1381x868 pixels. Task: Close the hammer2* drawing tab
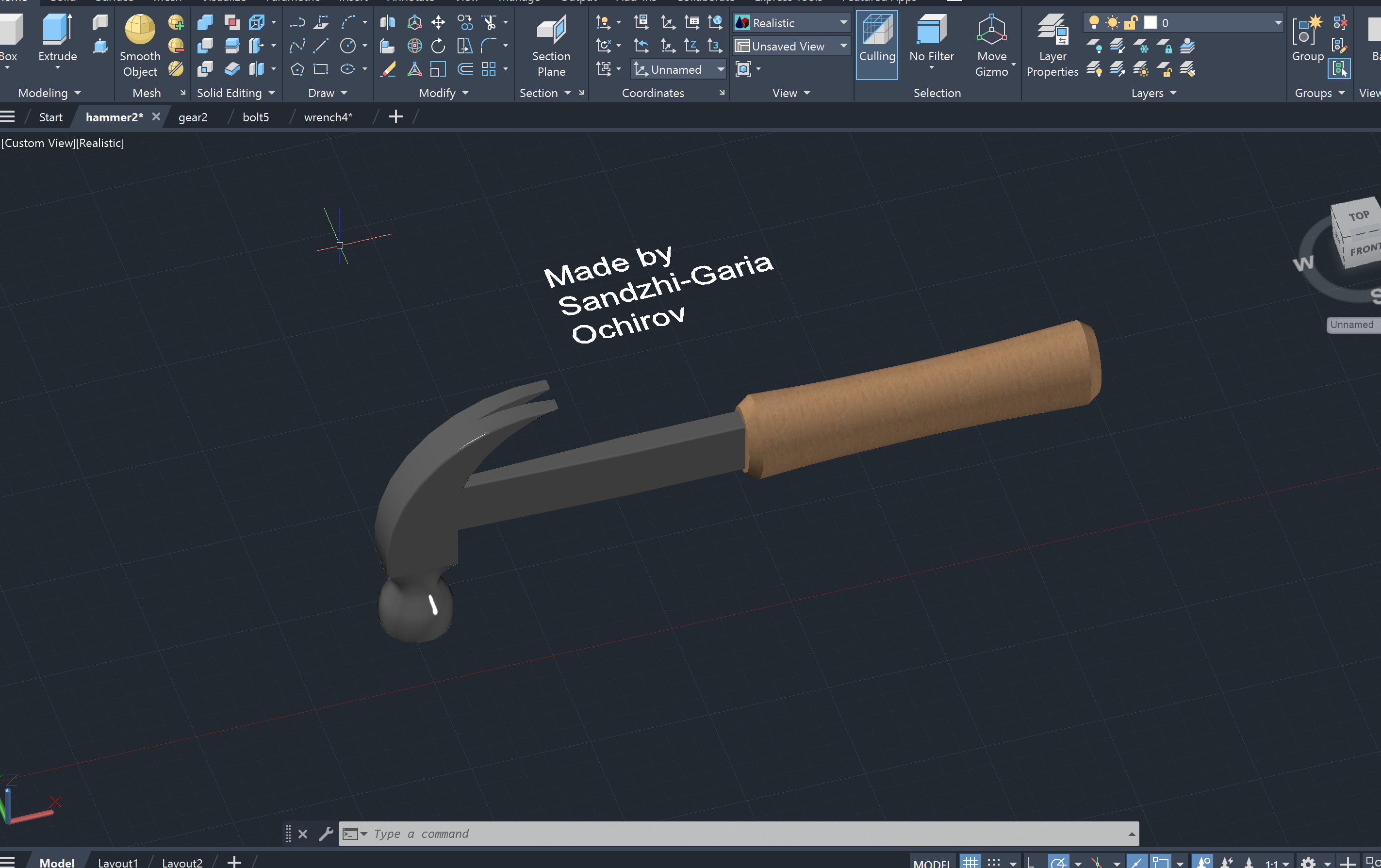click(x=156, y=116)
